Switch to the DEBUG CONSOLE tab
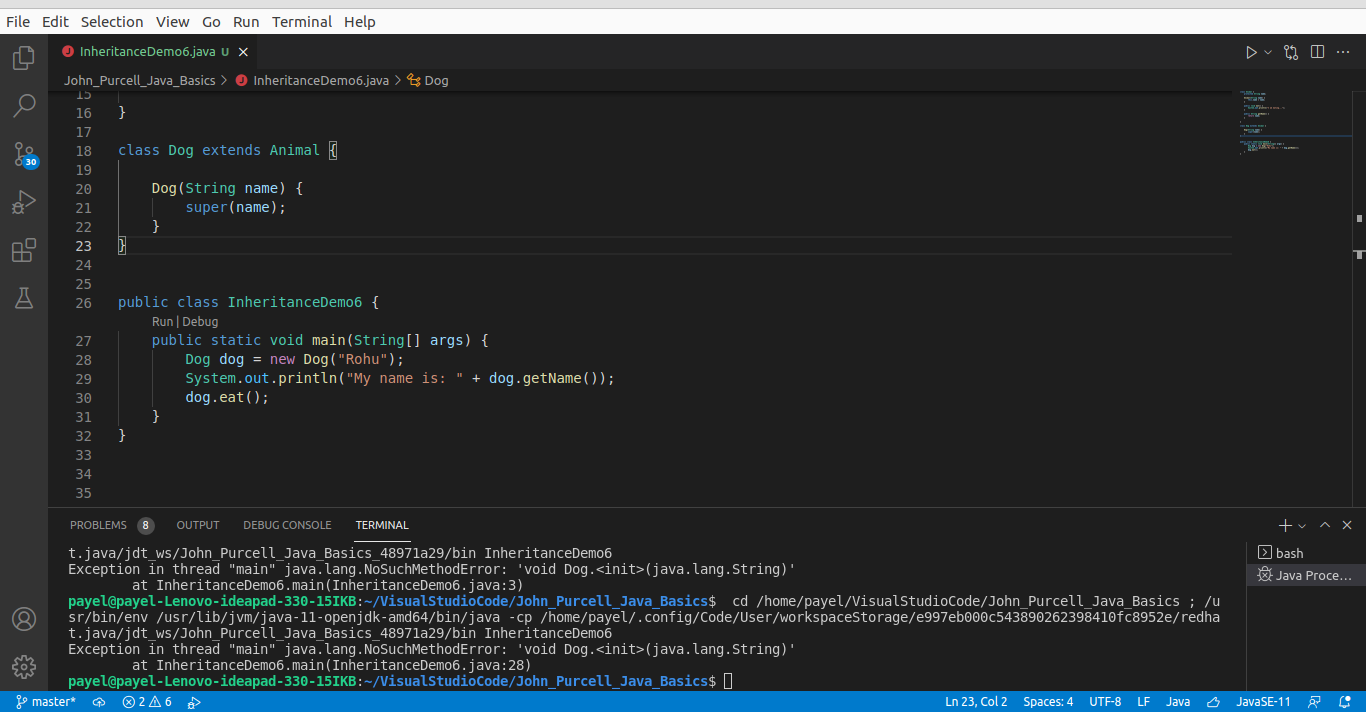The image size is (1366, 712). coord(287,525)
